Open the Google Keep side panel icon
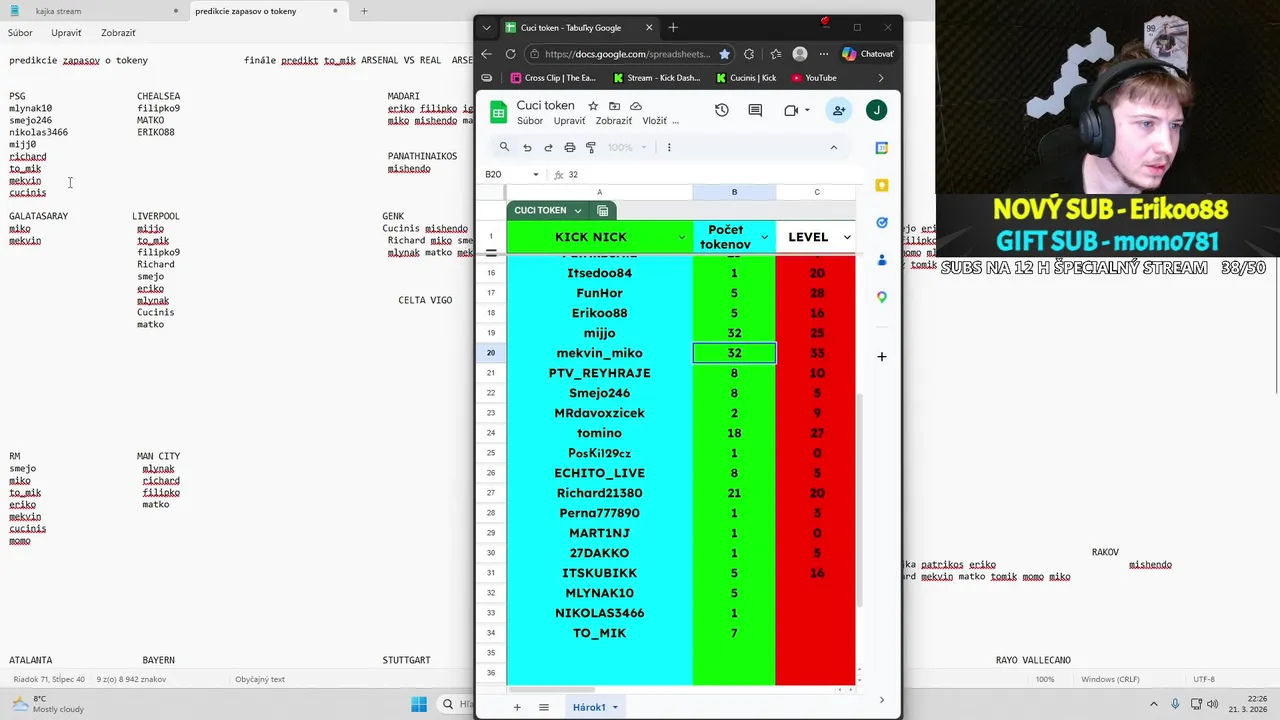1280x720 pixels. [881, 185]
